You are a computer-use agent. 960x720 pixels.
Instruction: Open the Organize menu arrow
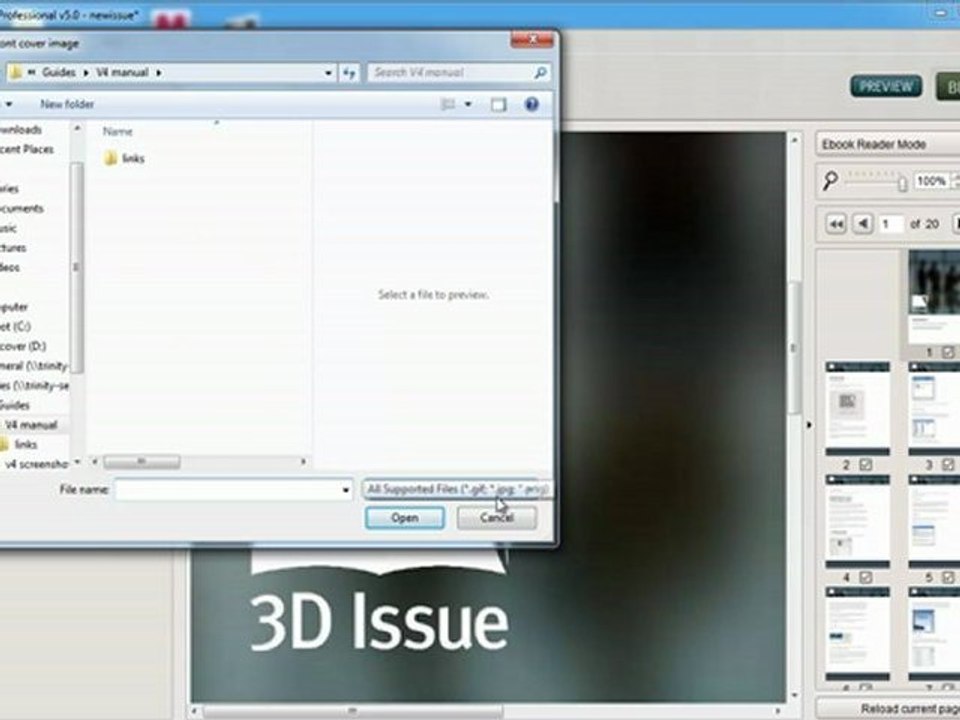coord(9,105)
